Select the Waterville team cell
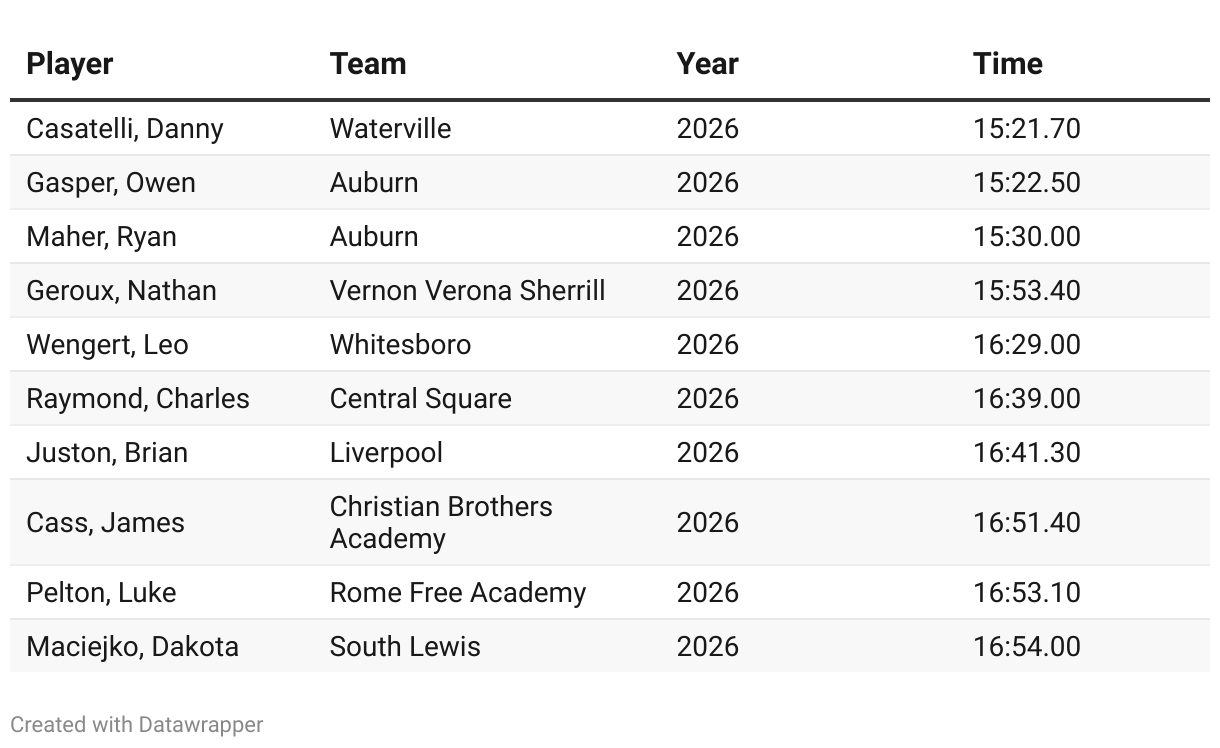 390,129
